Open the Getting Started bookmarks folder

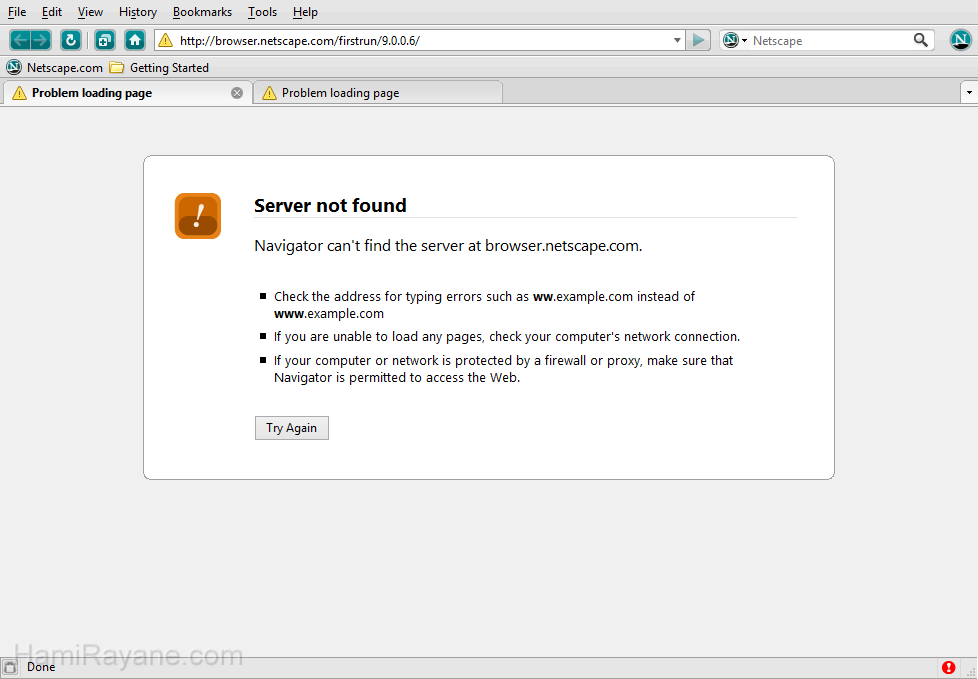(x=116, y=67)
